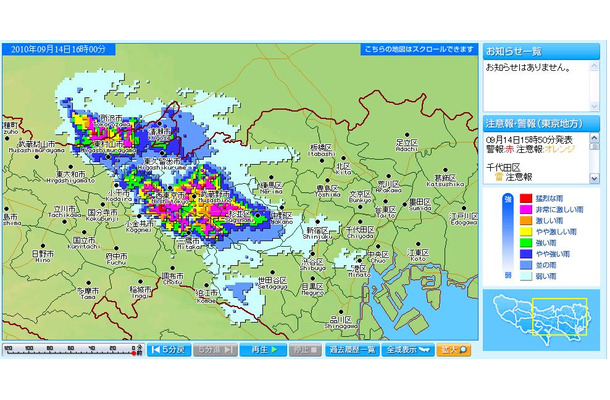This screenshot has height=400, width=610.
Task: Click the 09月14日15時50分発表 announcement text
Action: click(529, 139)
